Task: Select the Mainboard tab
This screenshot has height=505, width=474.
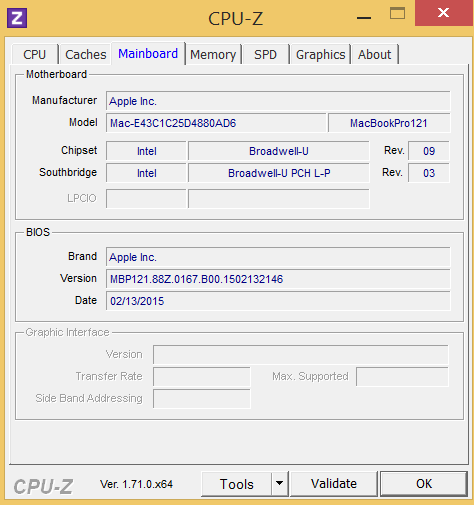Action: tap(148, 53)
